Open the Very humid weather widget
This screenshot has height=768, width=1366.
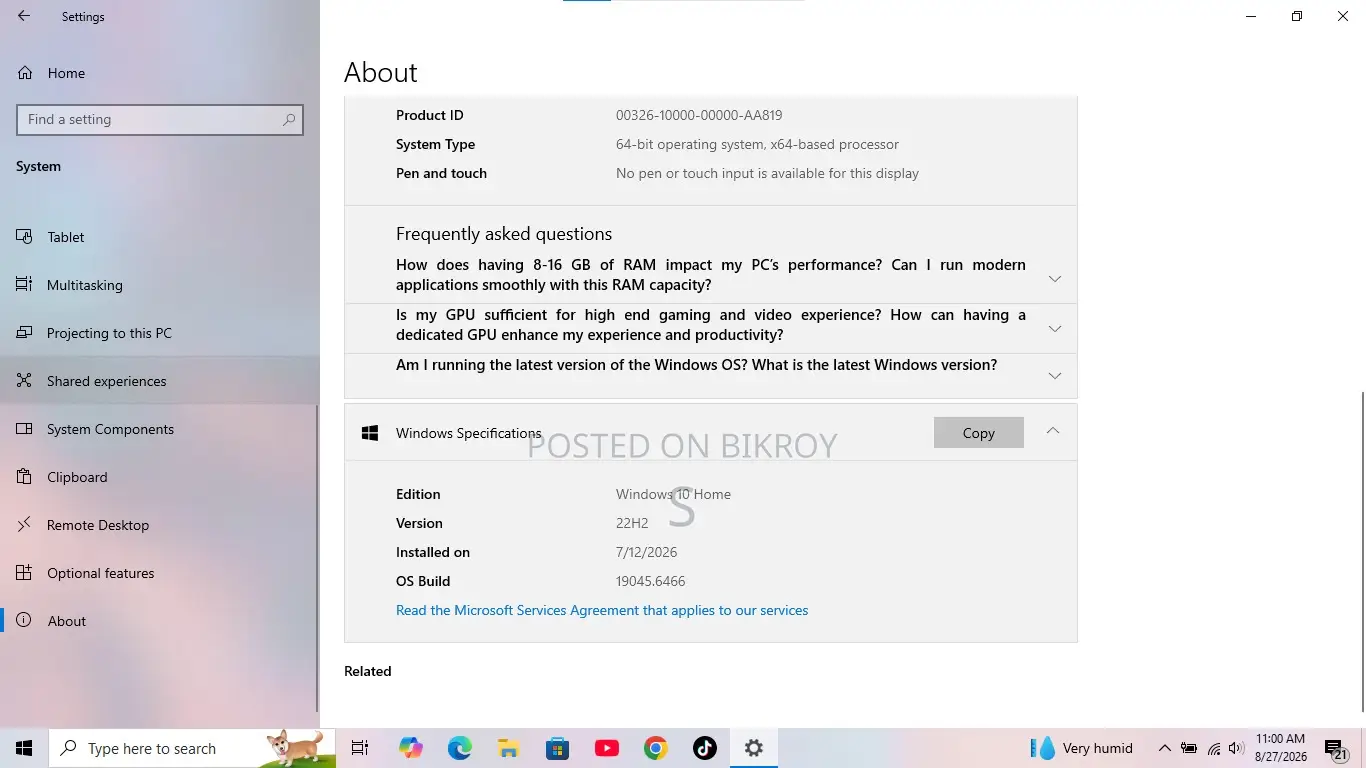1084,748
